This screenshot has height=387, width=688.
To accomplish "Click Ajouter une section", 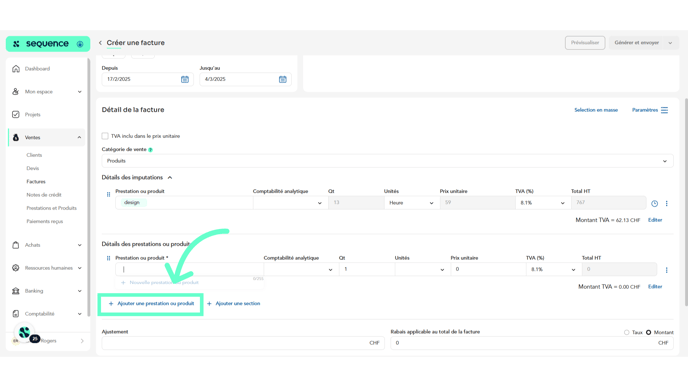I will [233, 304].
